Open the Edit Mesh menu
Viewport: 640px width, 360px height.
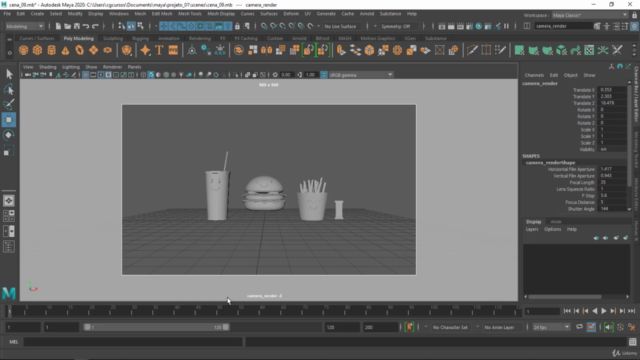162,13
